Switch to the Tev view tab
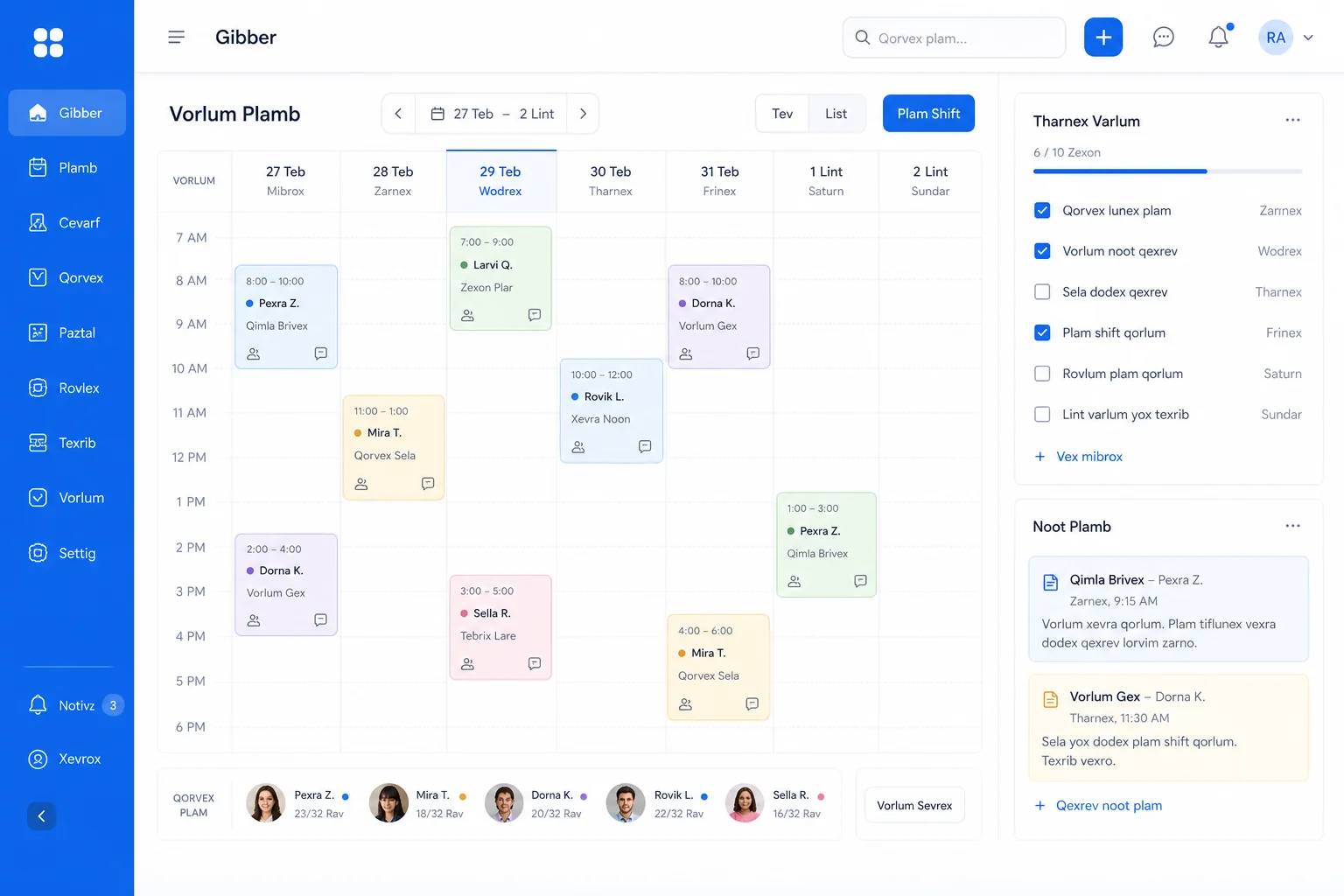The width and height of the screenshot is (1344, 896). click(782, 114)
